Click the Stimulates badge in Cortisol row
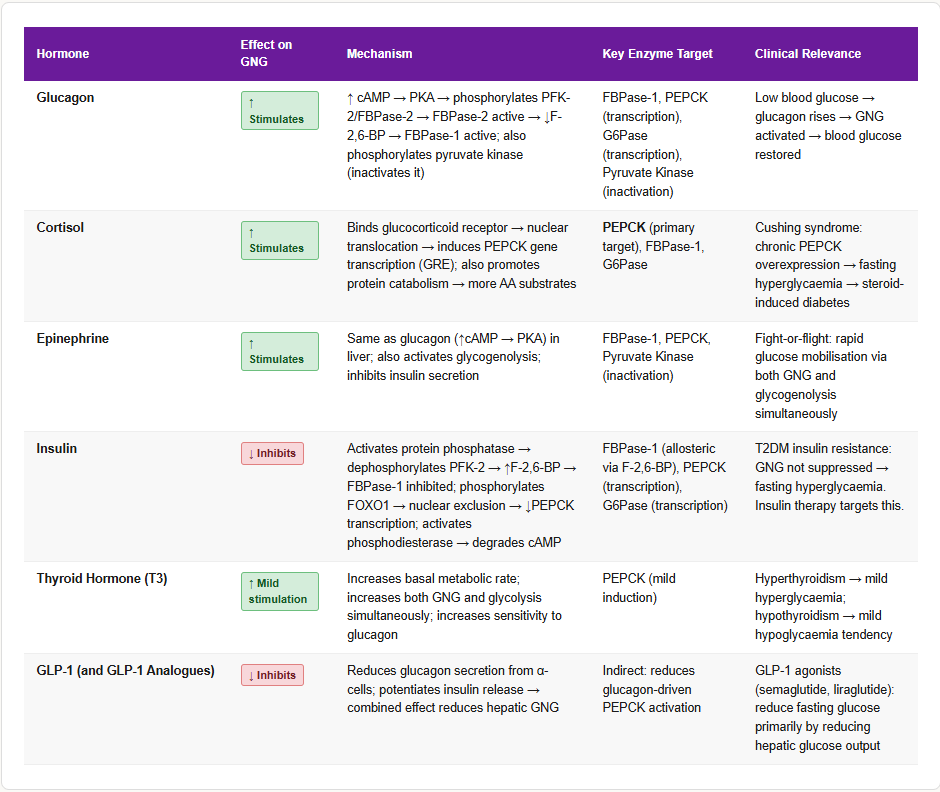This screenshot has height=792, width=940. tap(279, 240)
